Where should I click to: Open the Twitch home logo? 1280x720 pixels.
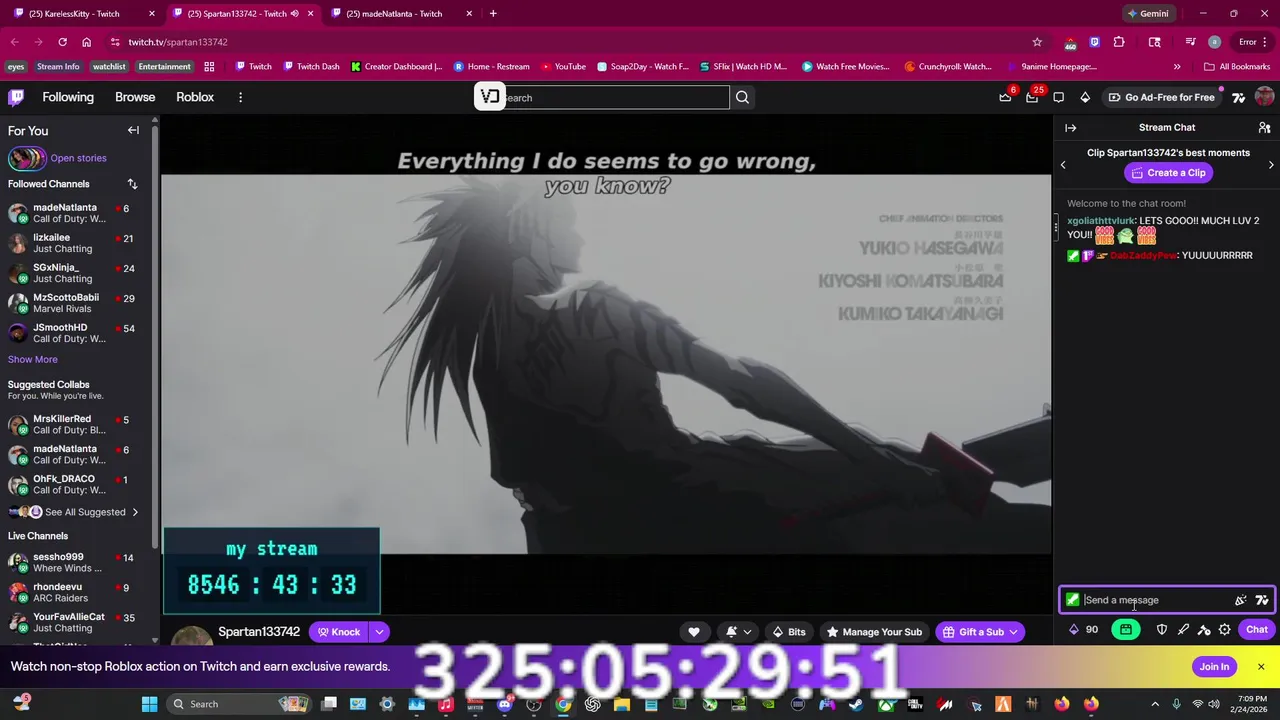(16, 97)
